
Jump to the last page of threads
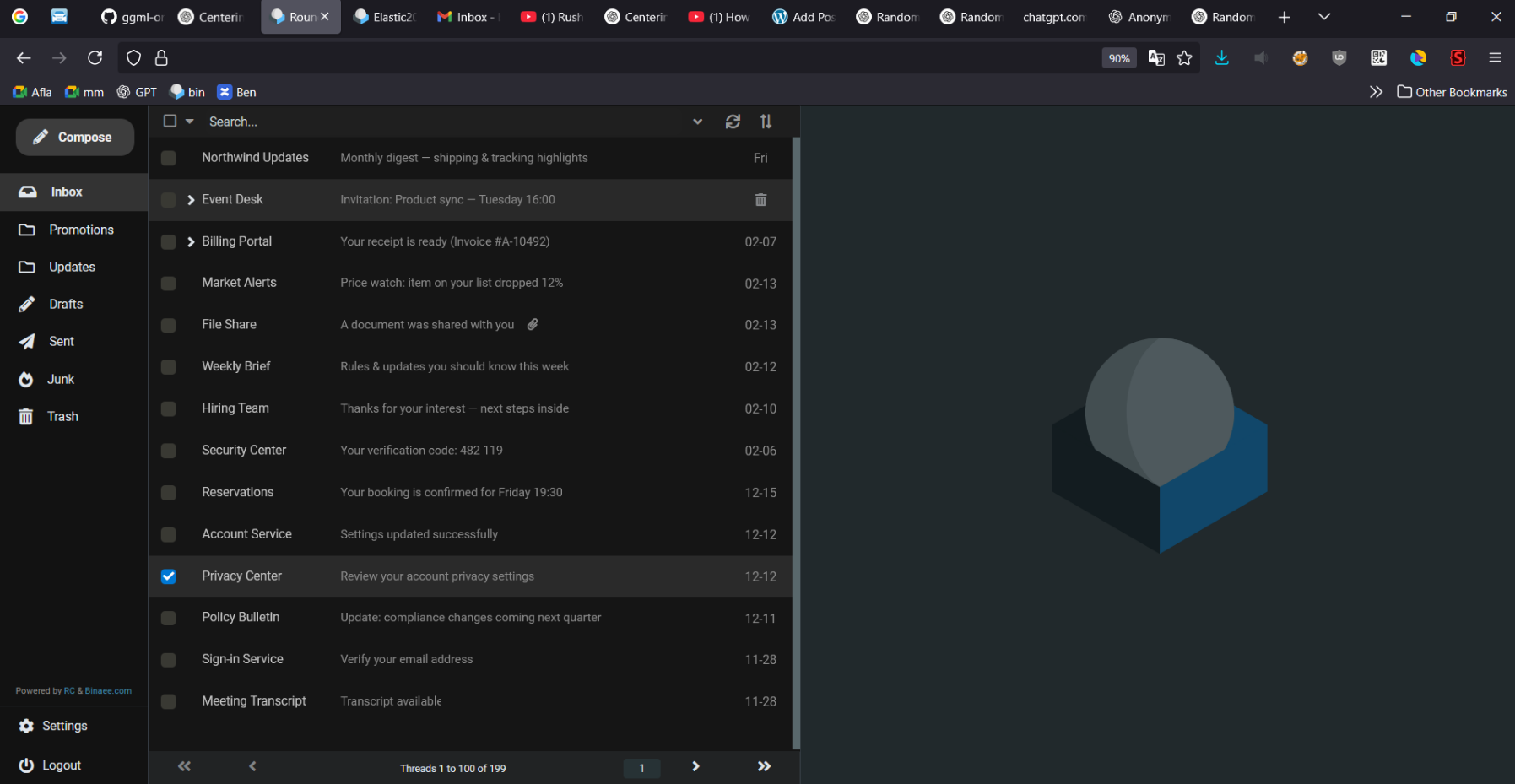(764, 766)
